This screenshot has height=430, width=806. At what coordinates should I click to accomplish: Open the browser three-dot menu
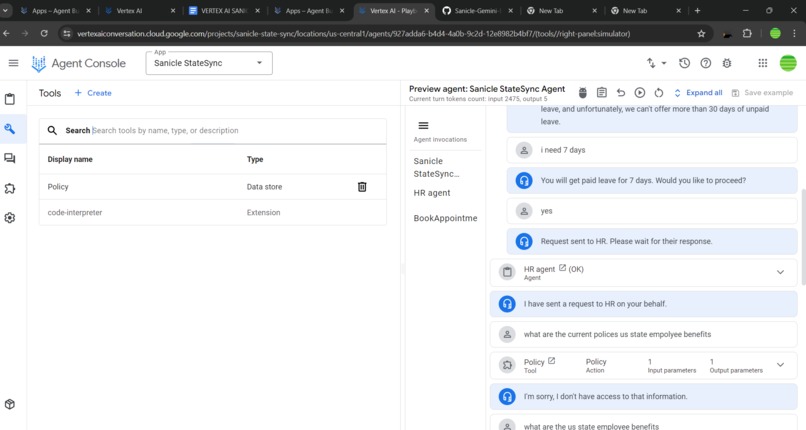click(795, 33)
